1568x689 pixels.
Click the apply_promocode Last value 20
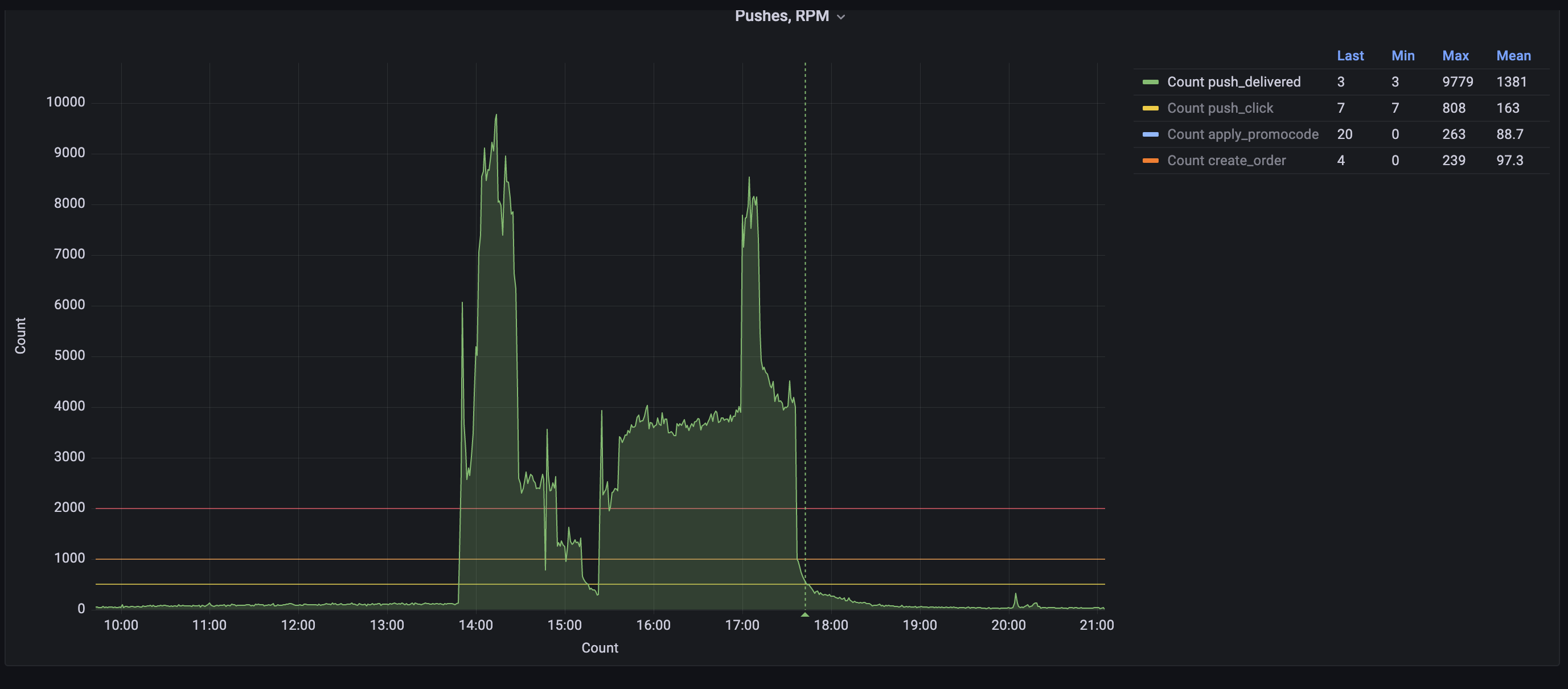point(1345,134)
